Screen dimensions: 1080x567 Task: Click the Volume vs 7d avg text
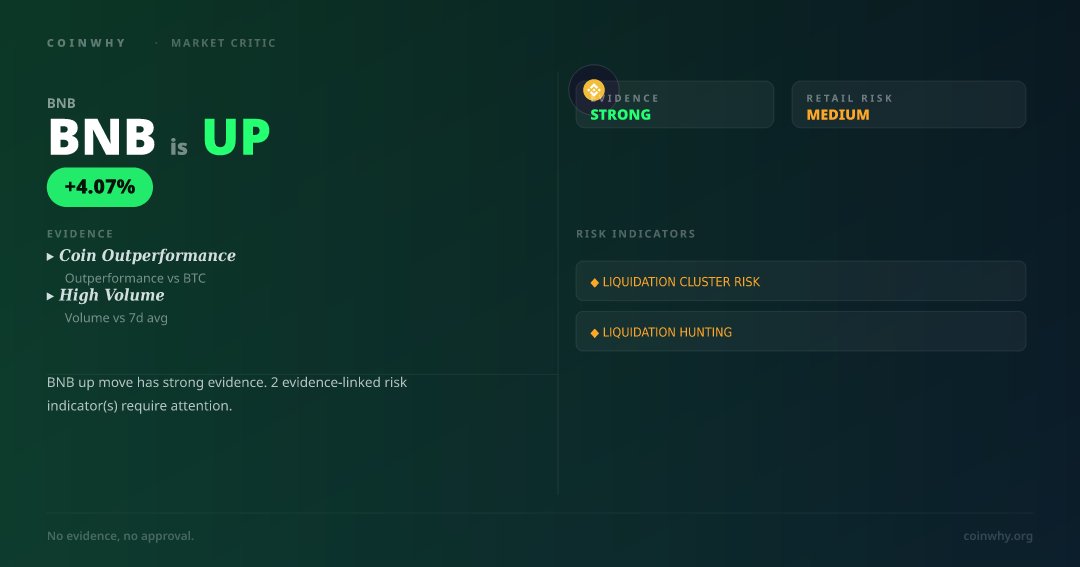pos(116,318)
